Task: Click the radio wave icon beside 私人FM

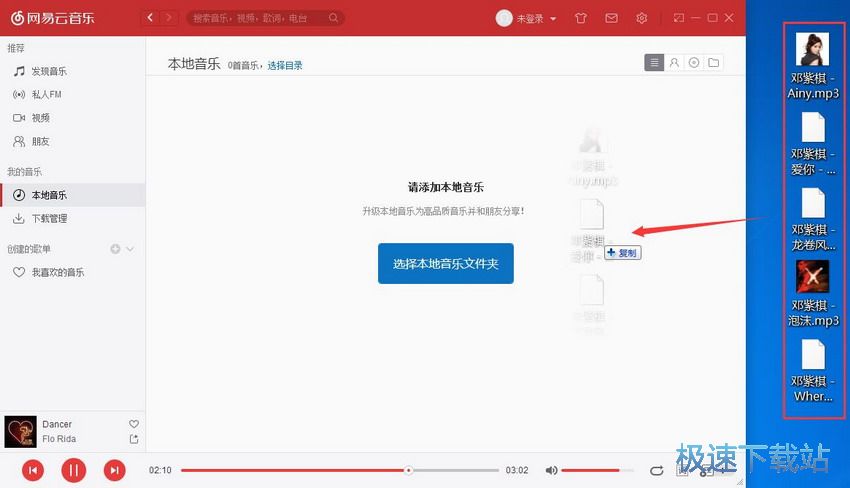Action: (19, 94)
